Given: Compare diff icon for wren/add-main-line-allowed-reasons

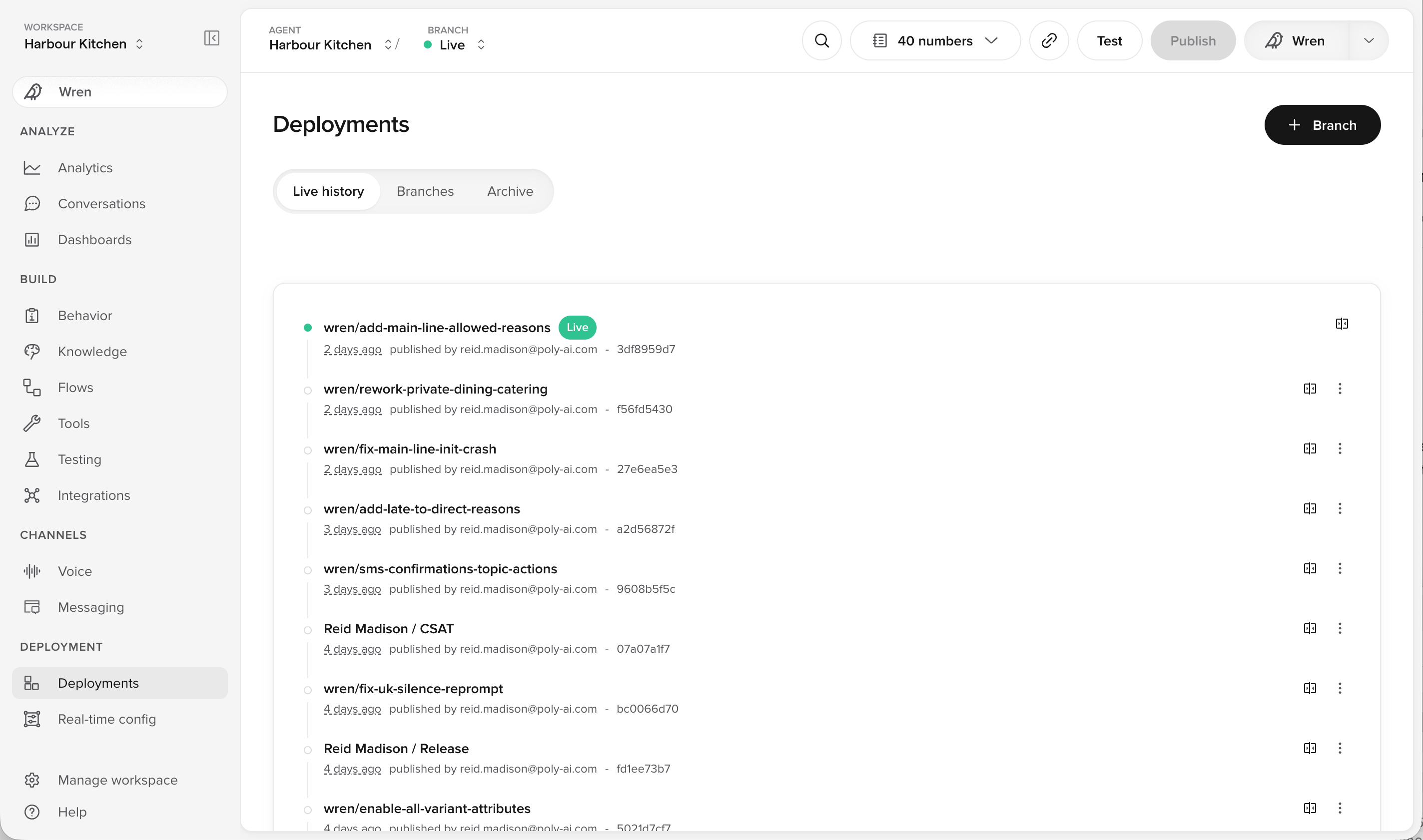Looking at the screenshot, I should coord(1342,324).
